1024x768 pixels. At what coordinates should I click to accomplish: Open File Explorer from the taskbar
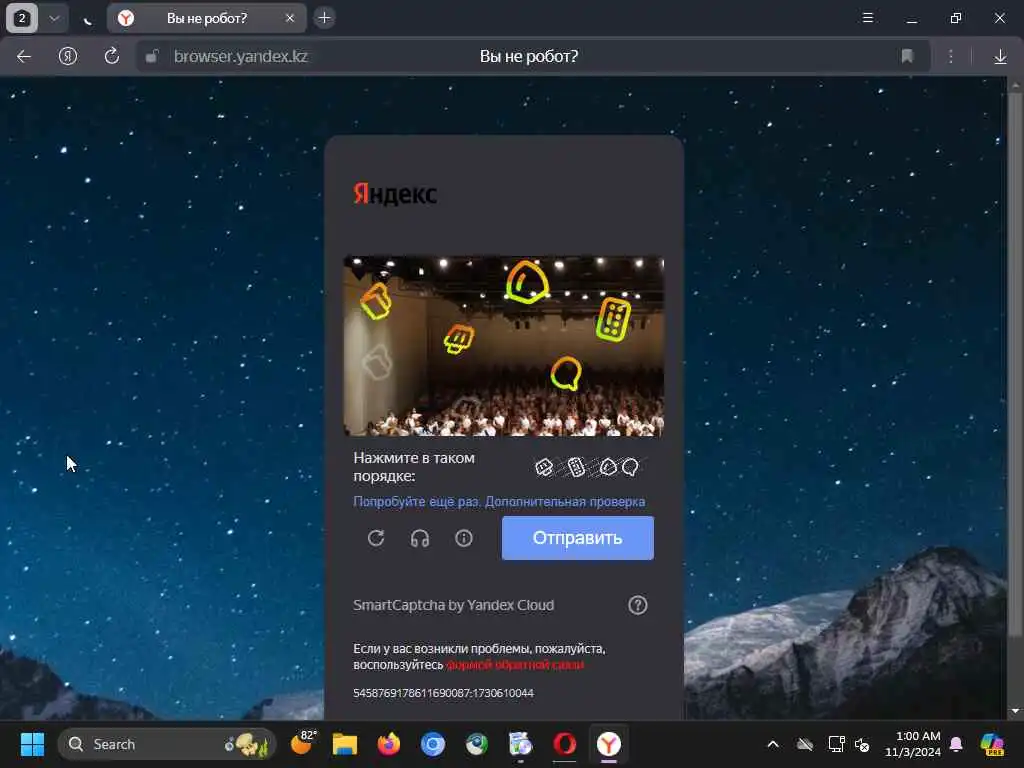pyautogui.click(x=345, y=744)
